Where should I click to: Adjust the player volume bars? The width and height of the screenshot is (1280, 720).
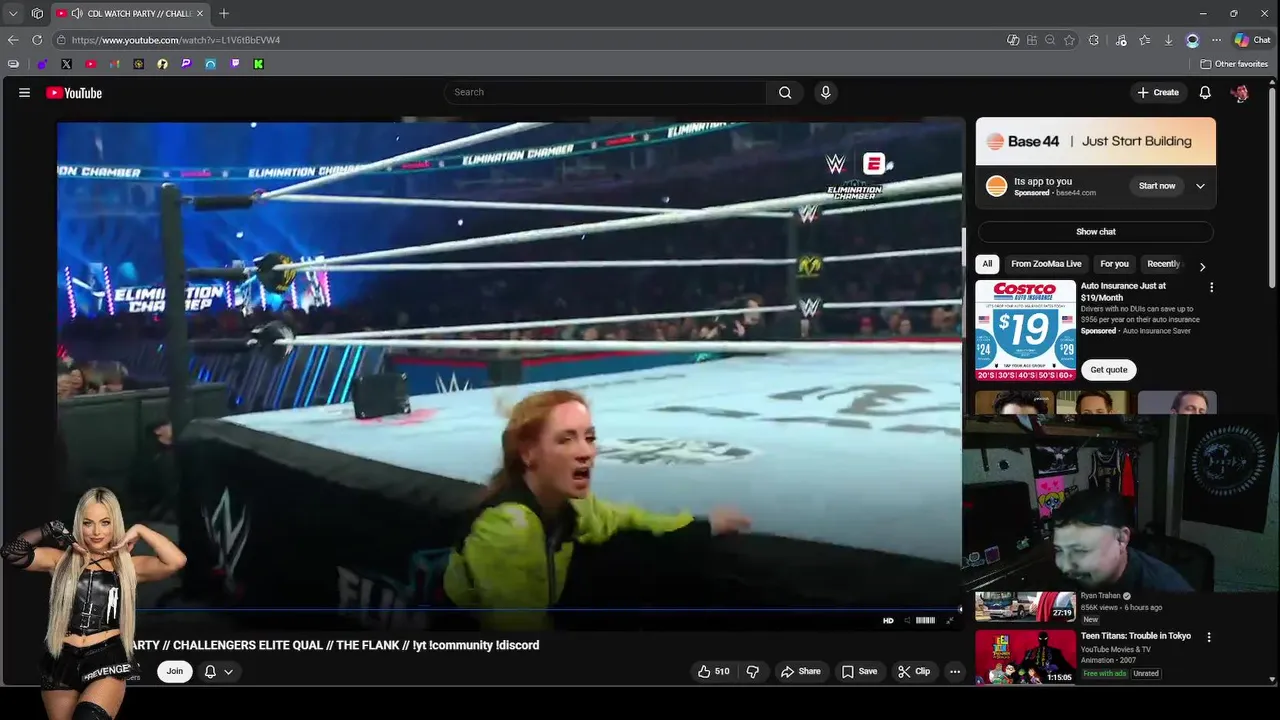click(925, 621)
